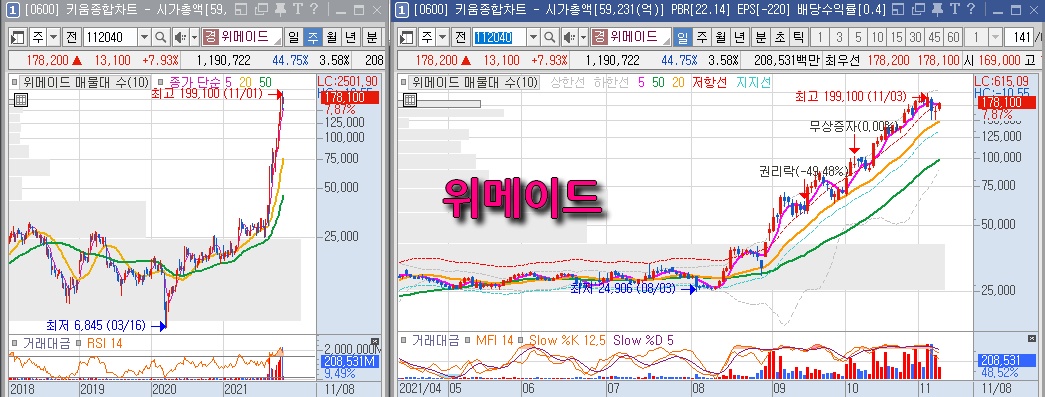Image resolution: width=1045 pixels, height=397 pixels.
Task: Click the stock code field in left chart
Action: 111,37
